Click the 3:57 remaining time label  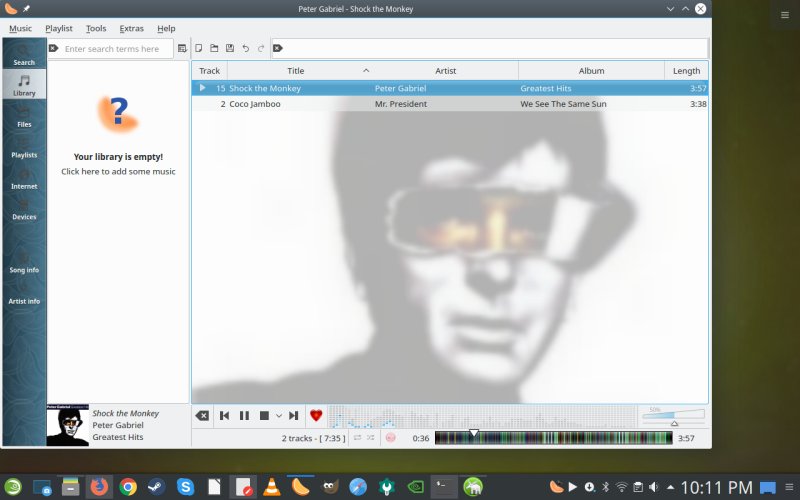686,438
